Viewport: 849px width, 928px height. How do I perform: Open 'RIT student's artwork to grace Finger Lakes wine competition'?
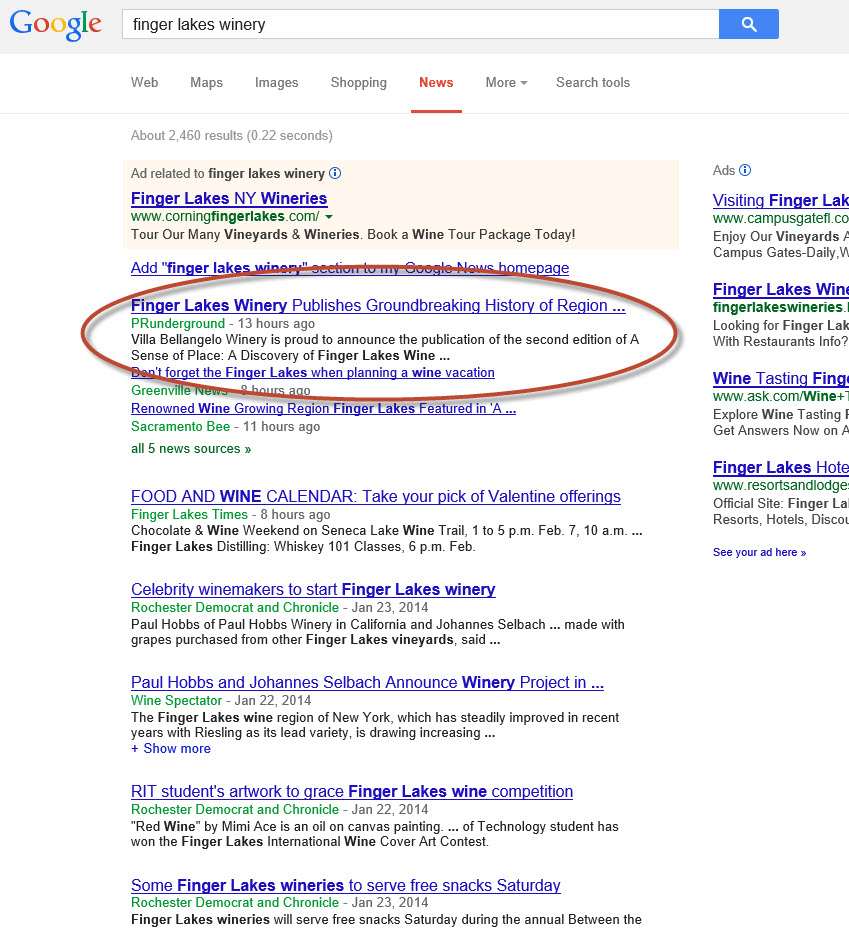(x=352, y=791)
